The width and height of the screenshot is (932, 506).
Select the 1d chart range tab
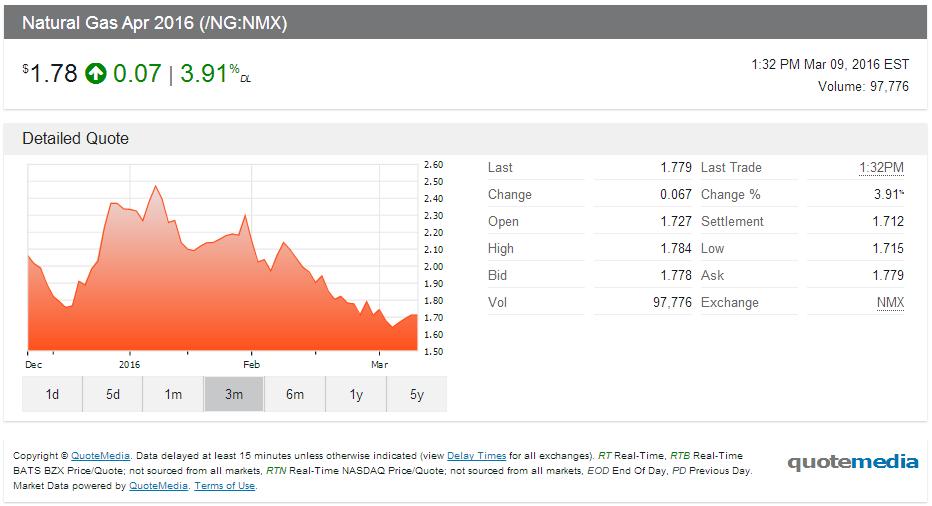(x=52, y=395)
